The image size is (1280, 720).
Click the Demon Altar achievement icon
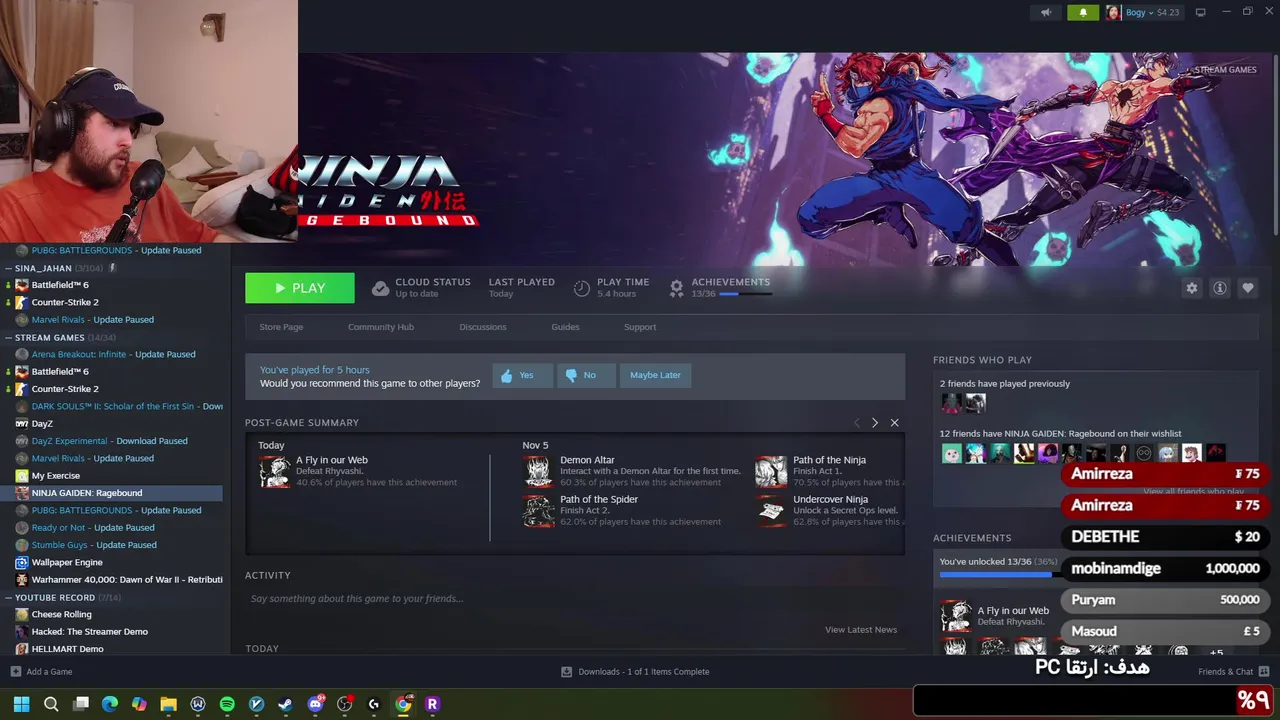[538, 471]
